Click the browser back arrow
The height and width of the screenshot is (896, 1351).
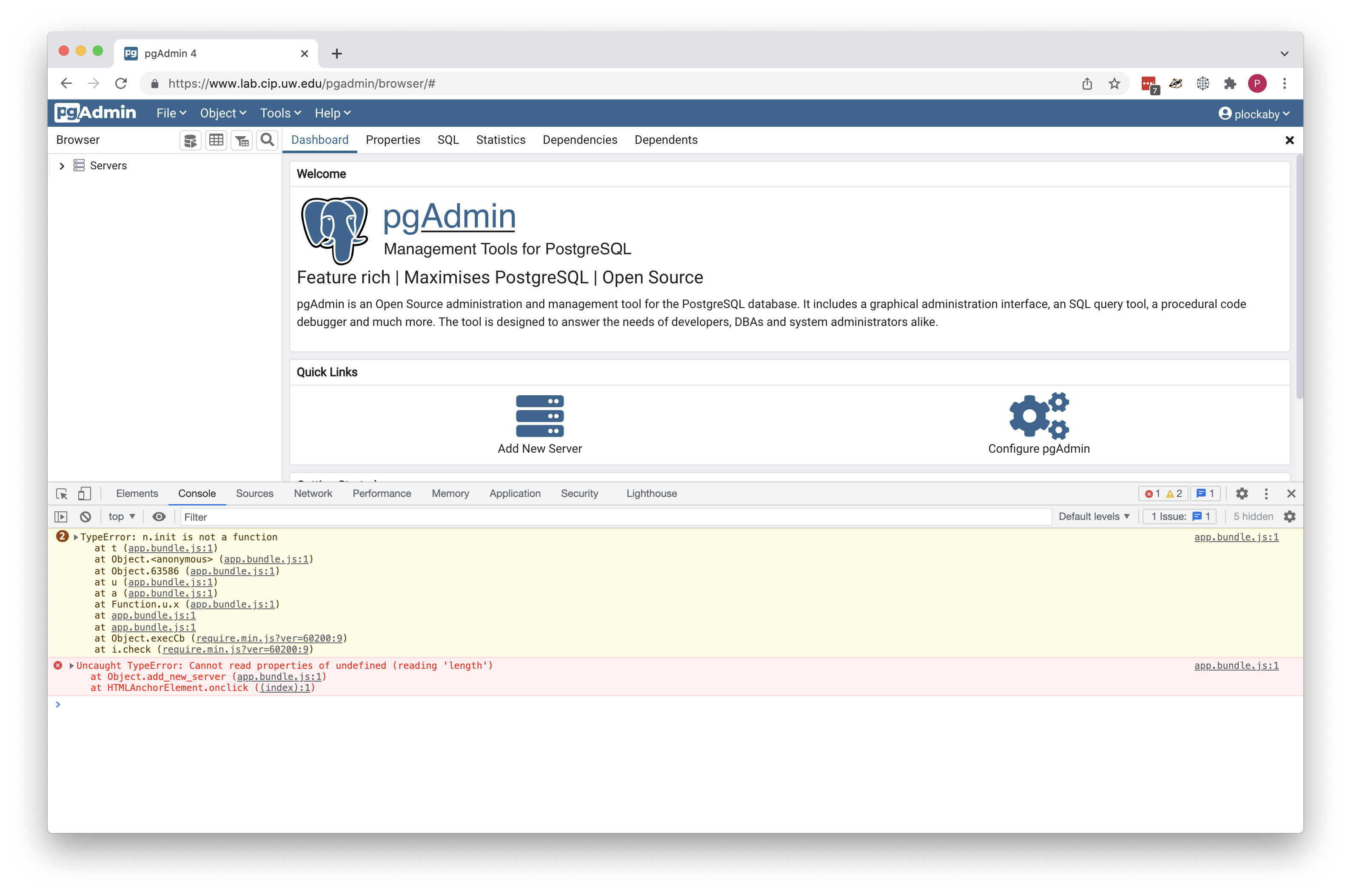66,83
